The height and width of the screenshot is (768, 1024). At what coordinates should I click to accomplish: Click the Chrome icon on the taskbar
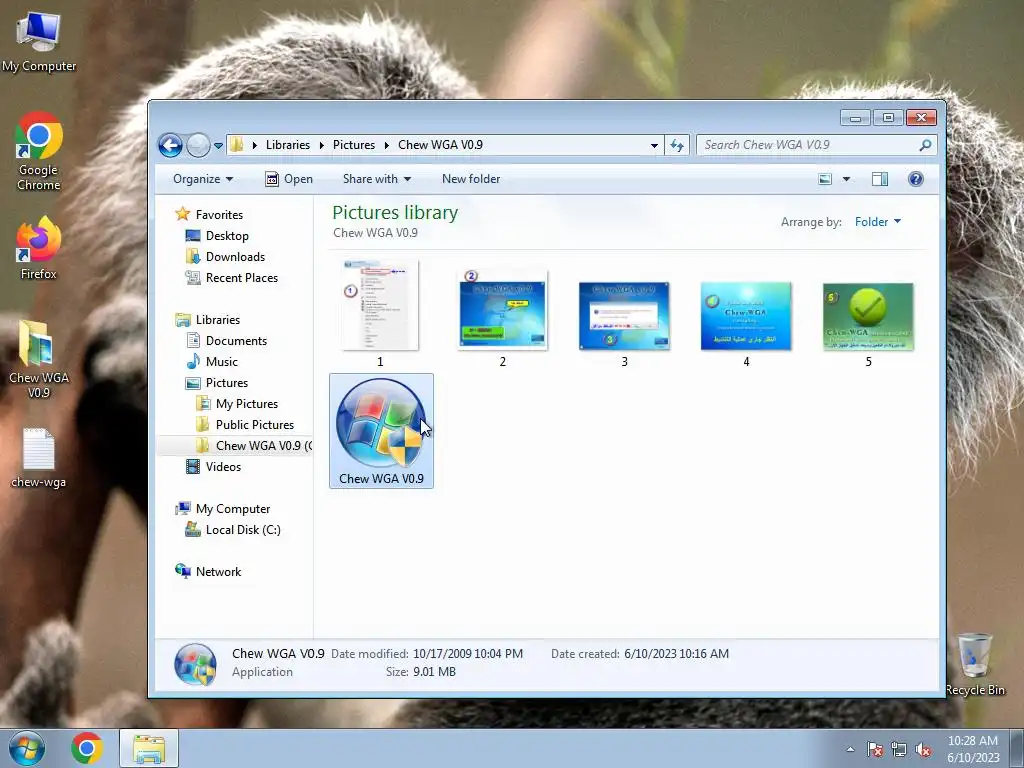(87, 748)
